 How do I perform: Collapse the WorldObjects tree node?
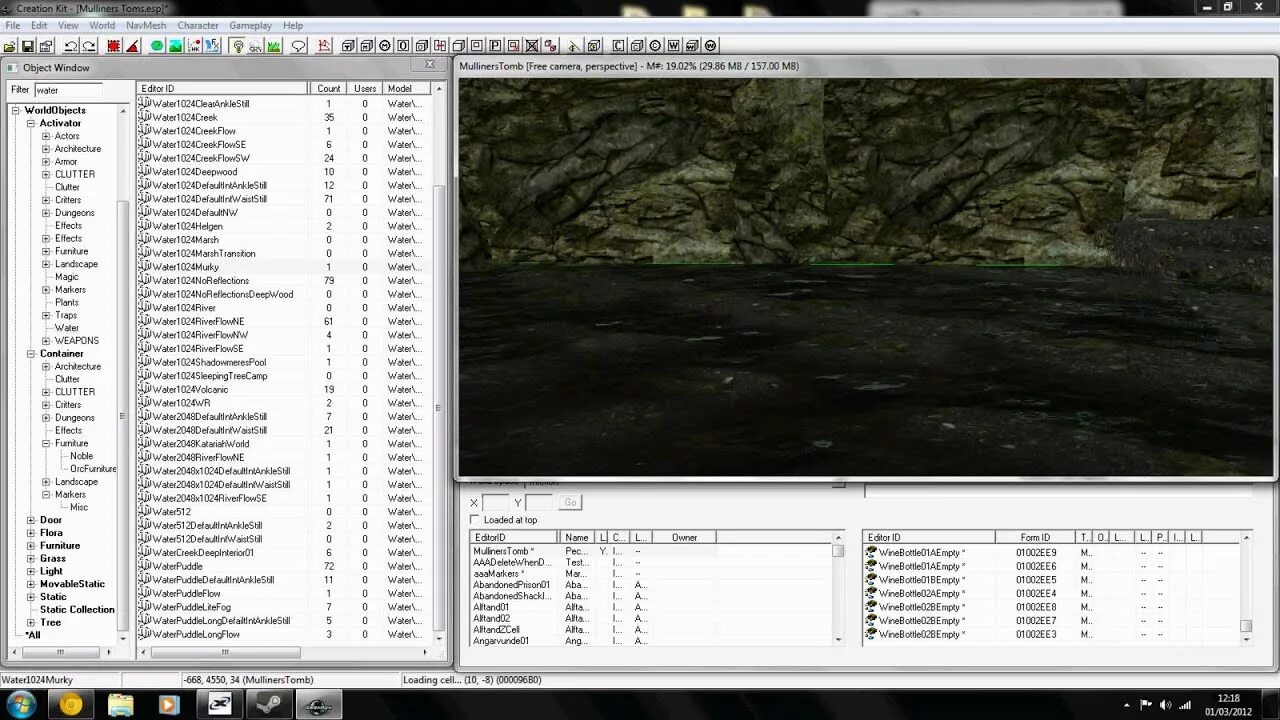(x=16, y=111)
